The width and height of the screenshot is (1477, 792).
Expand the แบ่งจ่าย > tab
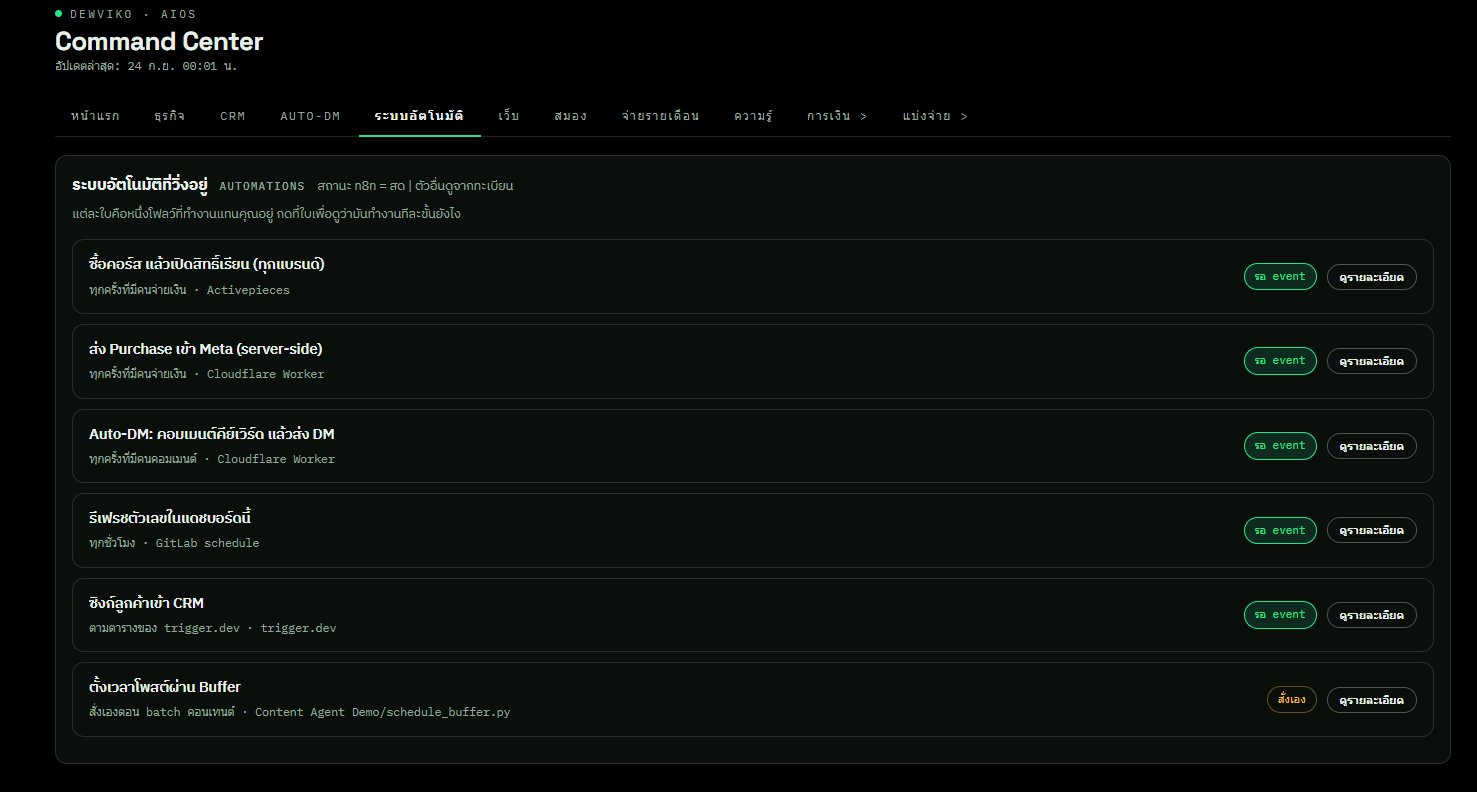(935, 116)
